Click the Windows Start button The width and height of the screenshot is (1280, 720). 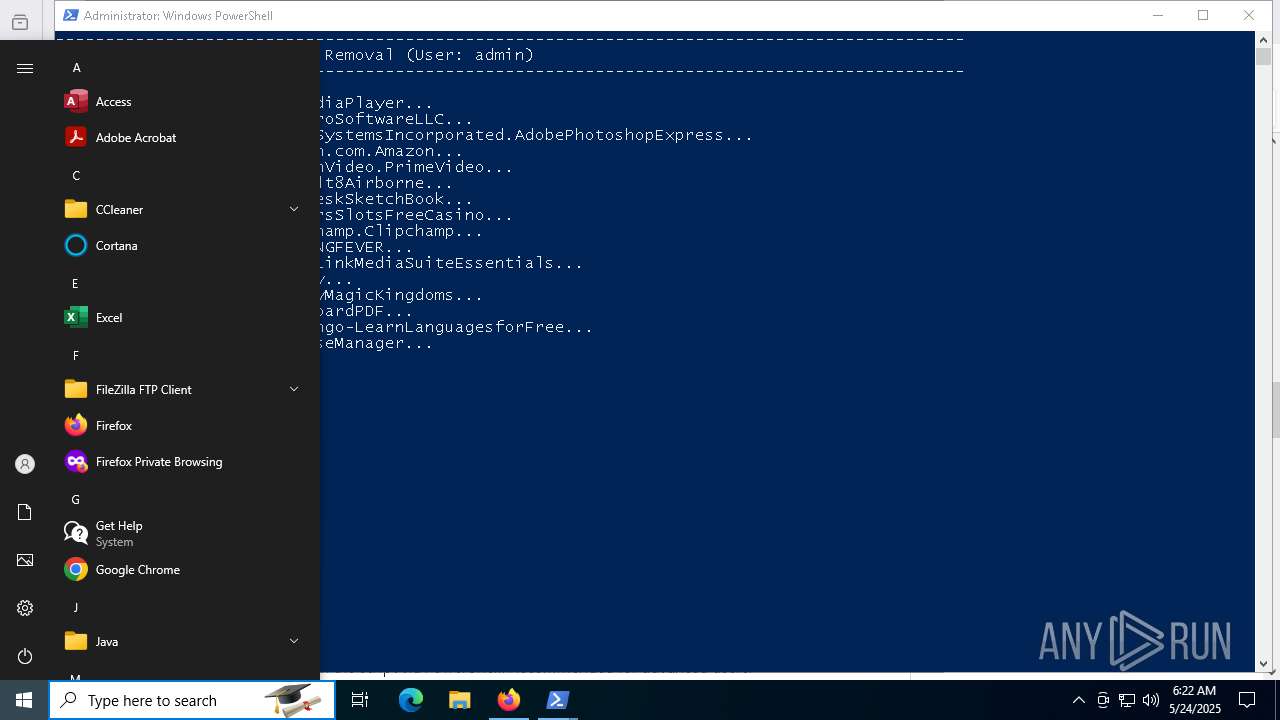pyautogui.click(x=24, y=700)
